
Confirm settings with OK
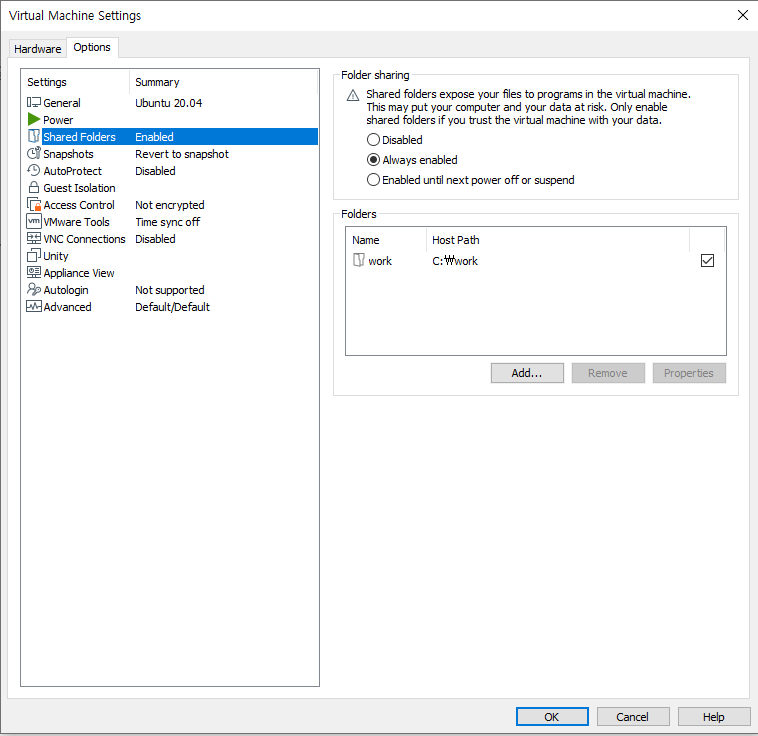pyautogui.click(x=552, y=716)
